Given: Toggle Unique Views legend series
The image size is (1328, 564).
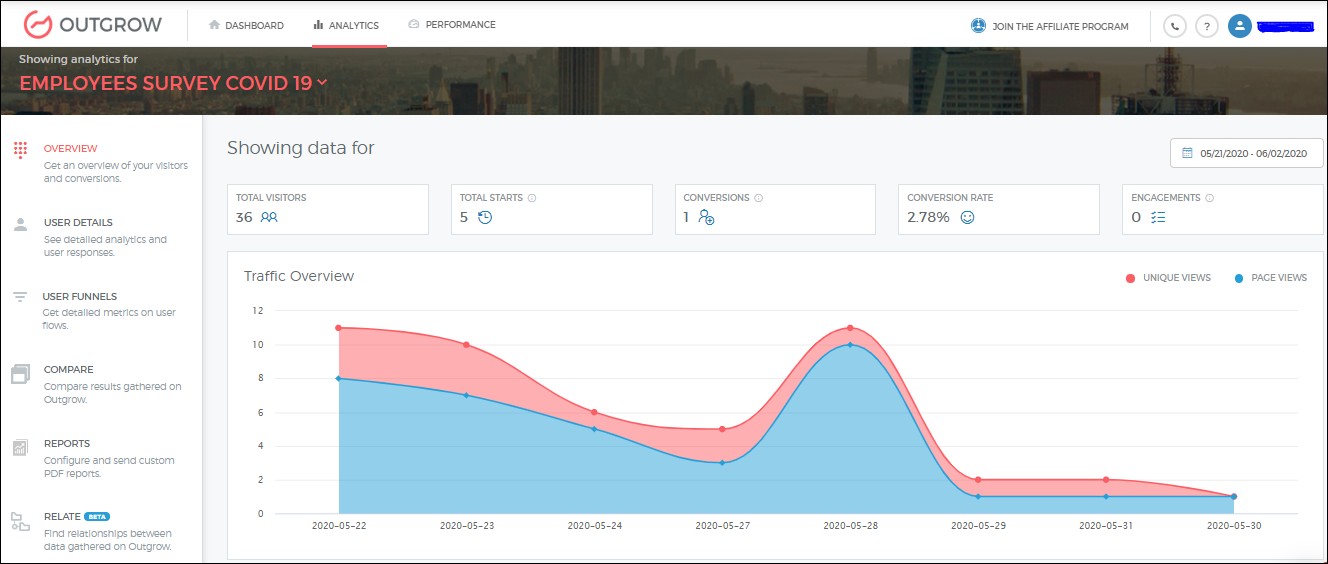Looking at the screenshot, I should coord(1168,278).
